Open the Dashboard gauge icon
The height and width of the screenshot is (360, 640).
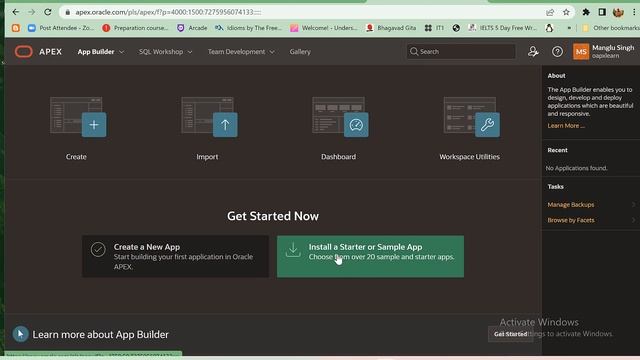356,124
